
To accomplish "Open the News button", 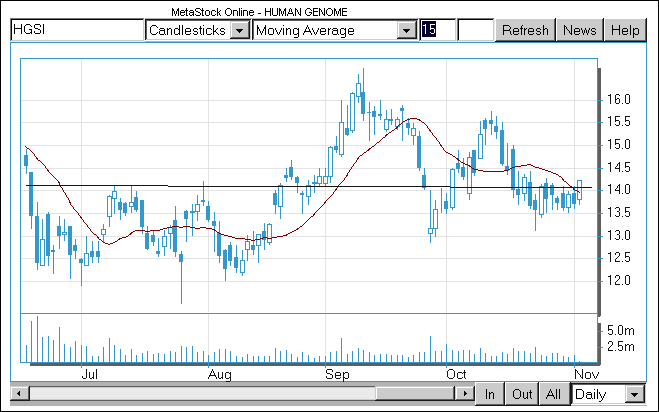I will (580, 30).
